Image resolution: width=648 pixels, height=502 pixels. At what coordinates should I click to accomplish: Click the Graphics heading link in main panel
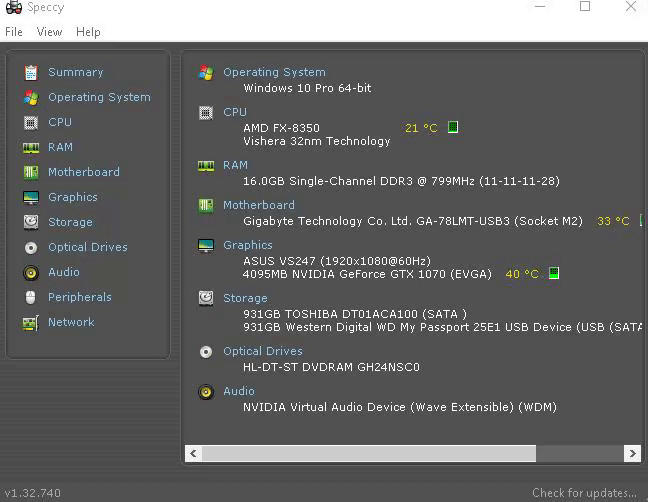click(x=248, y=245)
